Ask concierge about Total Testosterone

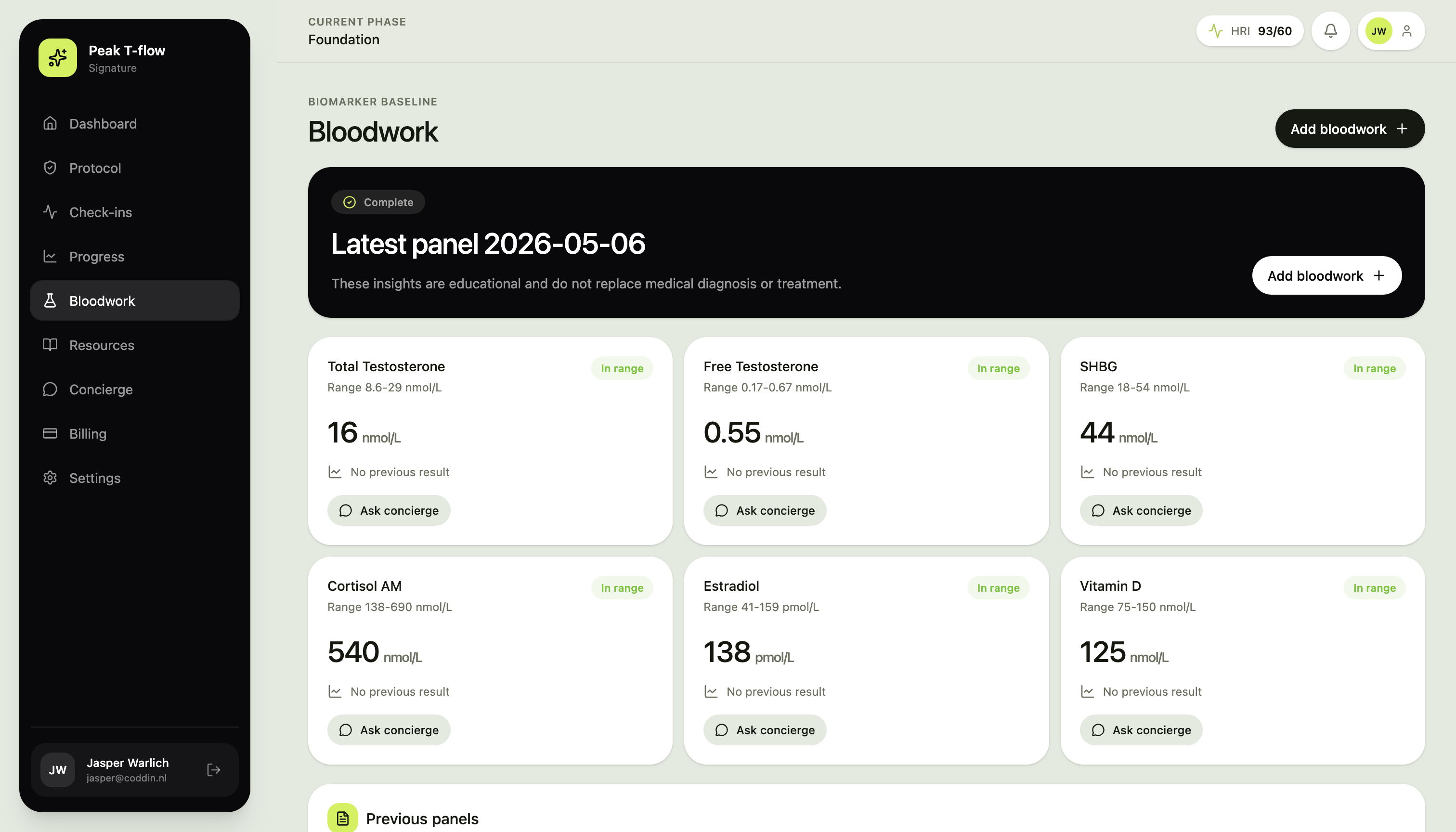tap(389, 510)
